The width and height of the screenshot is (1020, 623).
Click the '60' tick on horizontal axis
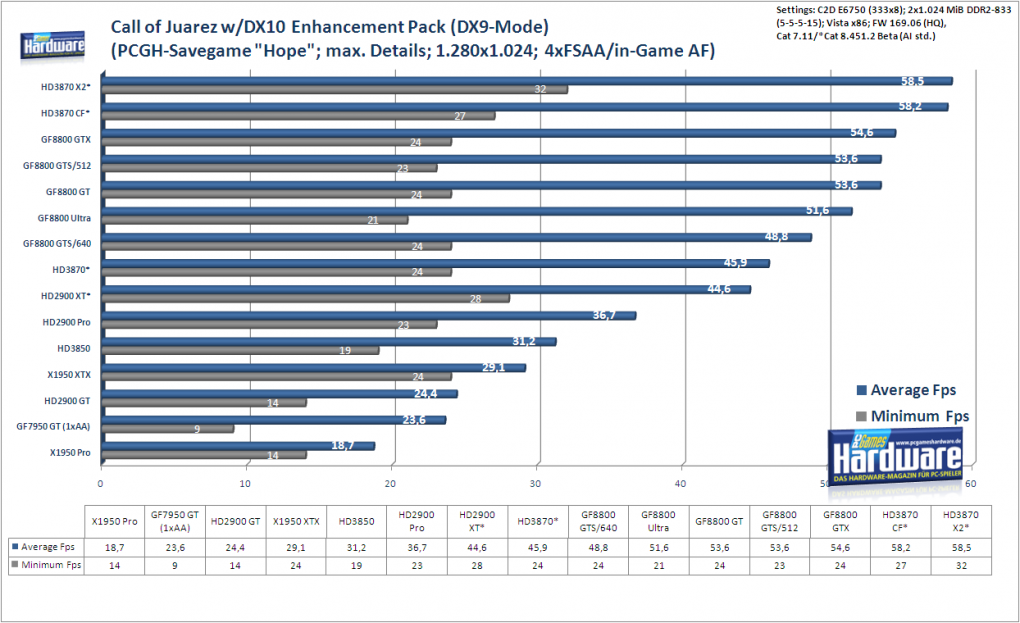[x=971, y=483]
